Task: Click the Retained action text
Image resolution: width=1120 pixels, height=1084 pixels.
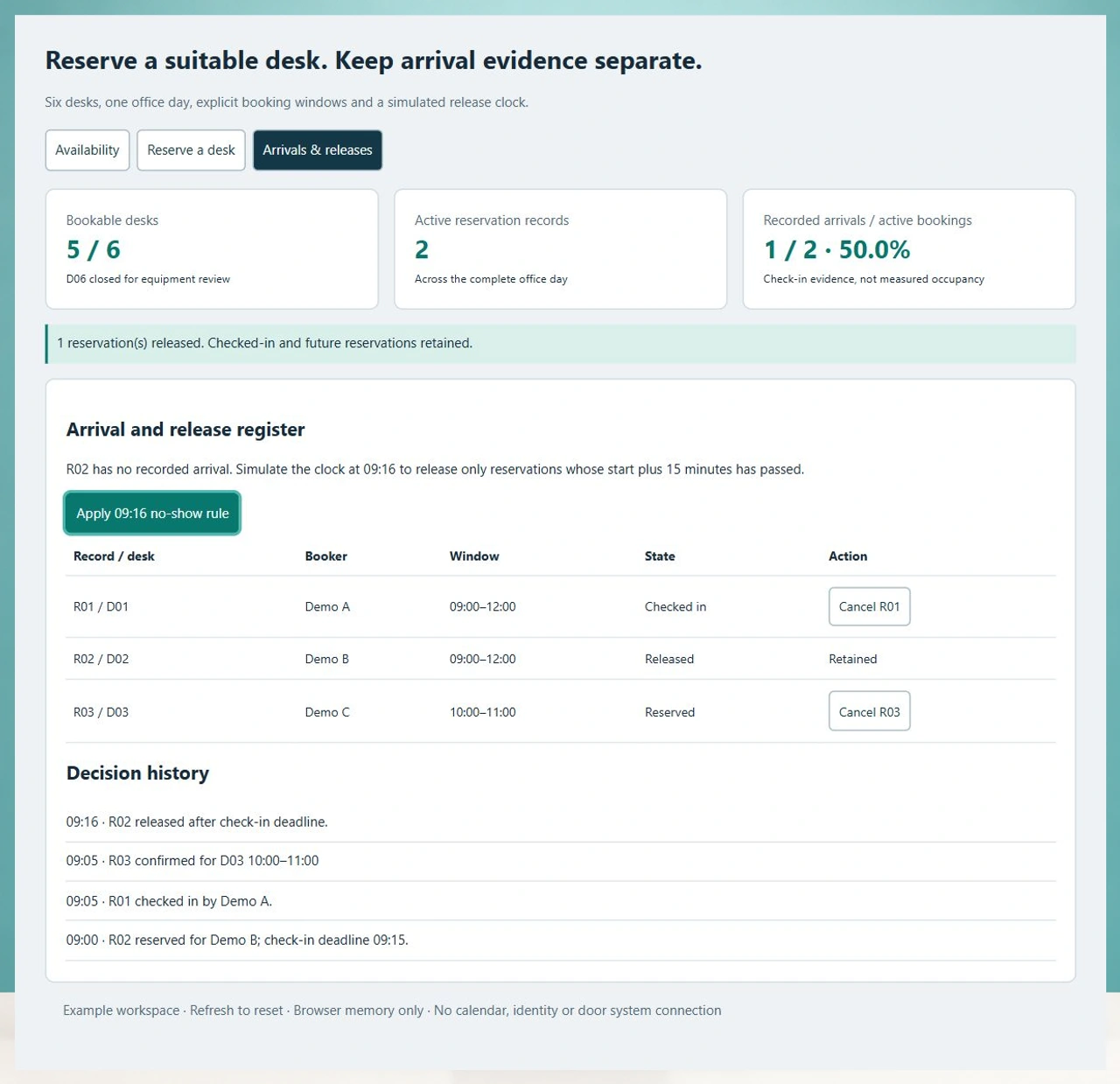Action: click(x=853, y=659)
